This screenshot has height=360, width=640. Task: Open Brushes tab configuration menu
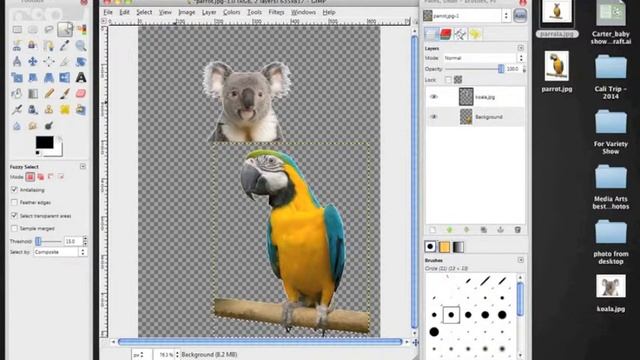pos(520,260)
